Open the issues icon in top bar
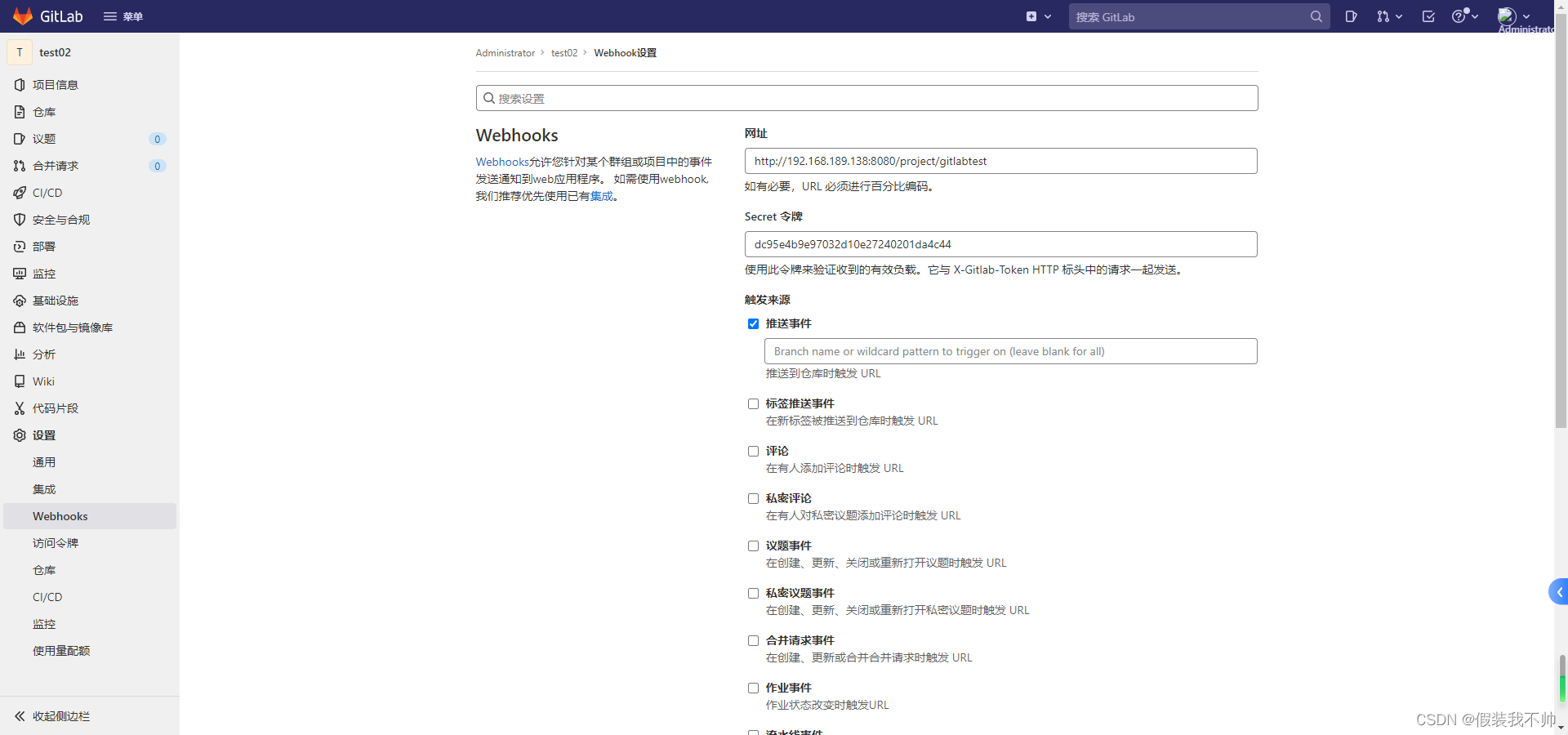Image resolution: width=1568 pixels, height=735 pixels. (1351, 16)
